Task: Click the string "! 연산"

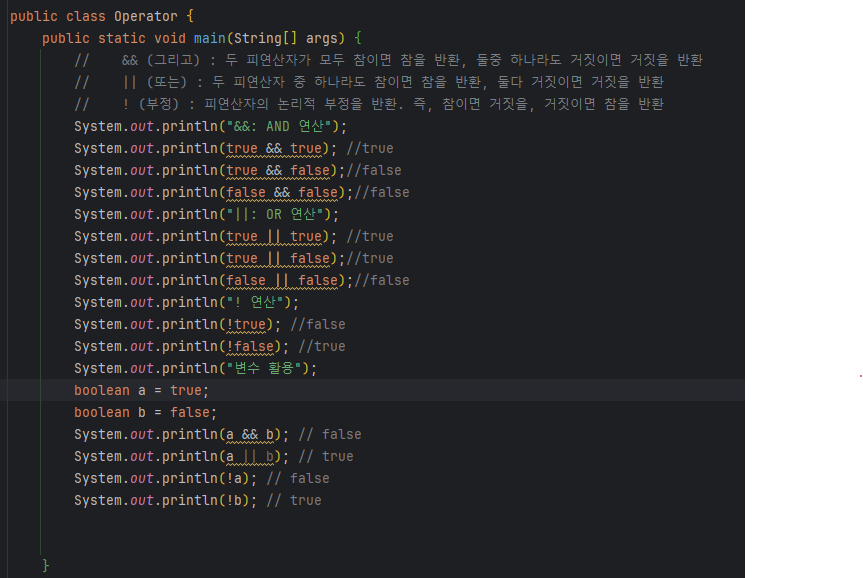Action: [x=255, y=303]
